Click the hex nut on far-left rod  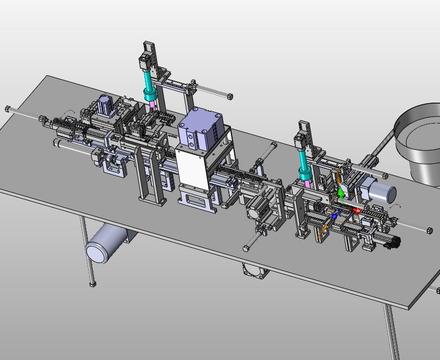tap(8, 108)
